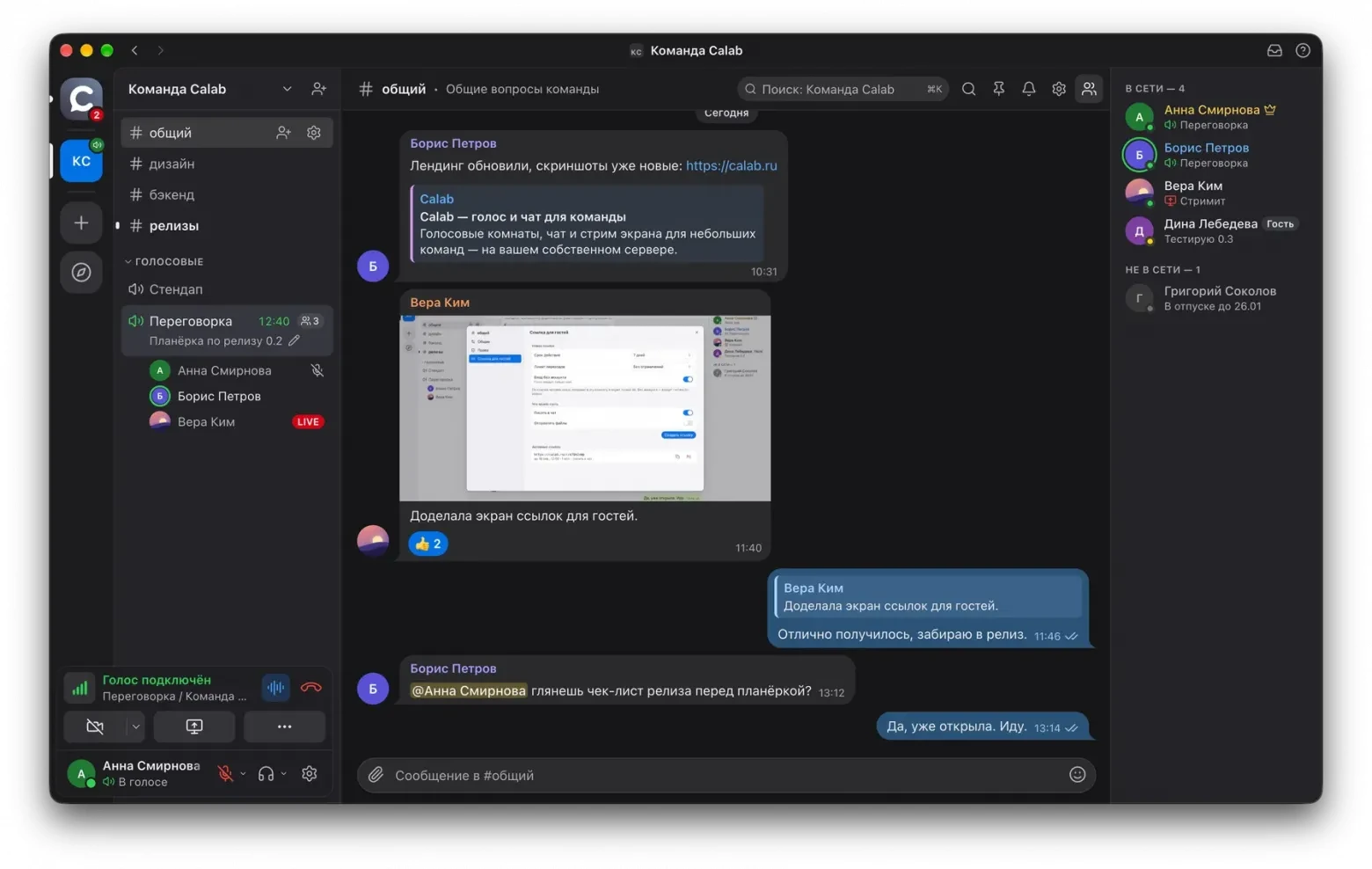Click message field Сообщение в #общий

(726, 775)
